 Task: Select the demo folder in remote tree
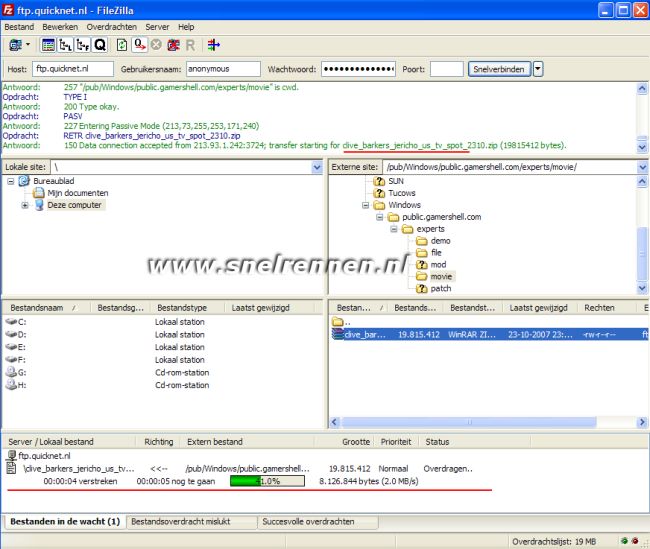tap(440, 241)
